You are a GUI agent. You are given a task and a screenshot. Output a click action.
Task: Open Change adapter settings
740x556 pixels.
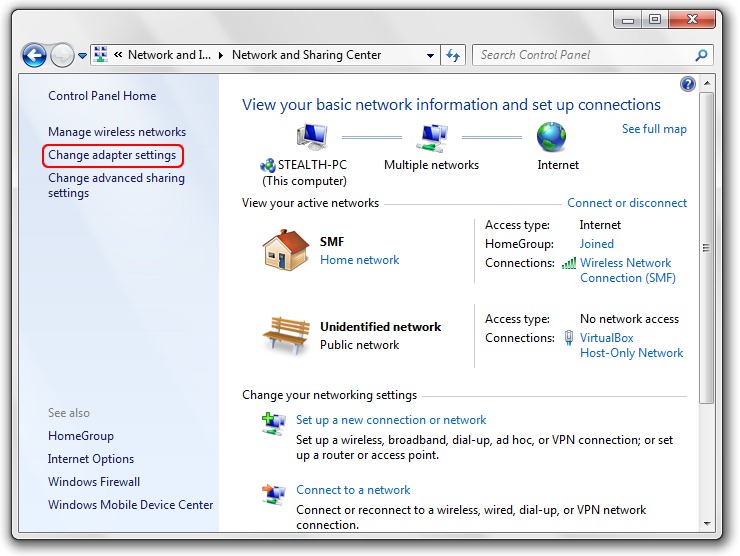coord(112,155)
